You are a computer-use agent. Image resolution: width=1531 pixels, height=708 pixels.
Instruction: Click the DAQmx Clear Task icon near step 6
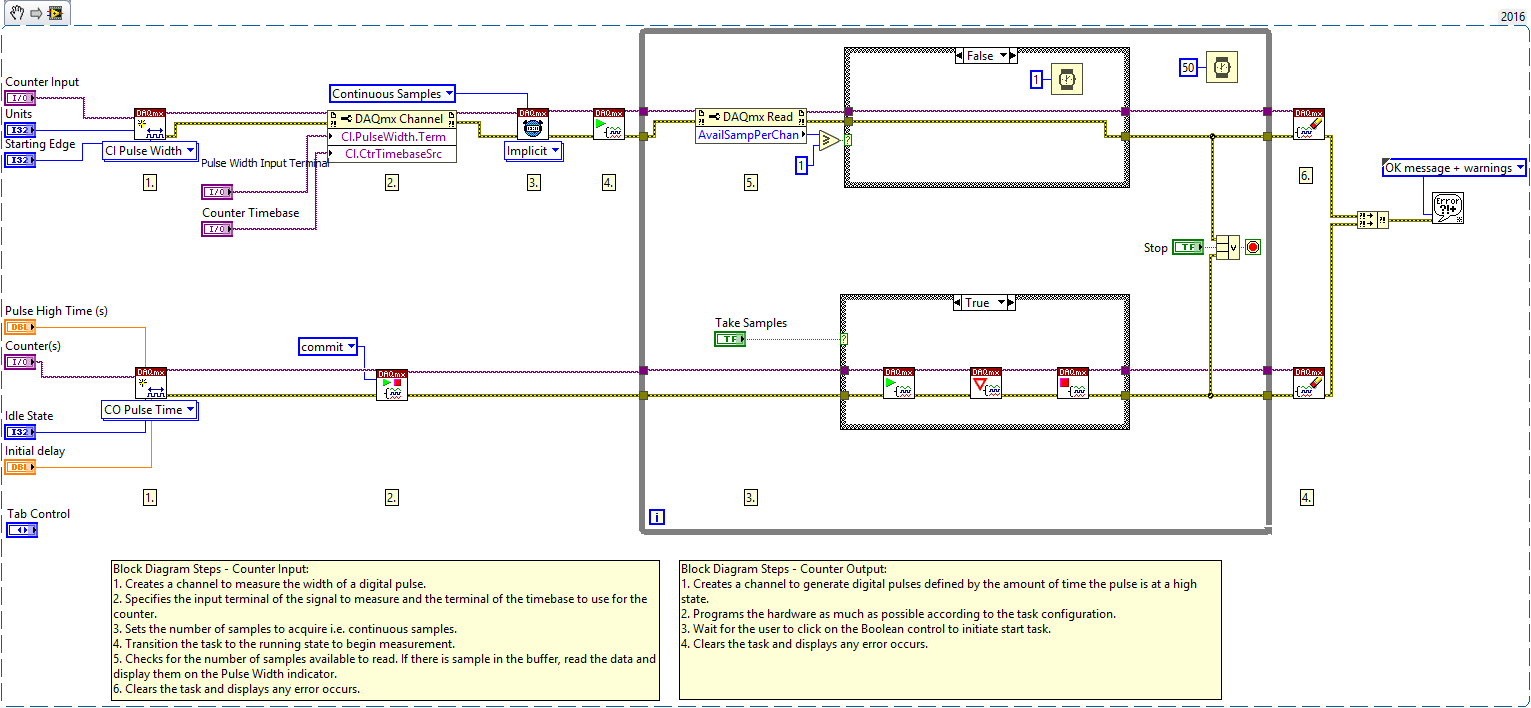1311,122
